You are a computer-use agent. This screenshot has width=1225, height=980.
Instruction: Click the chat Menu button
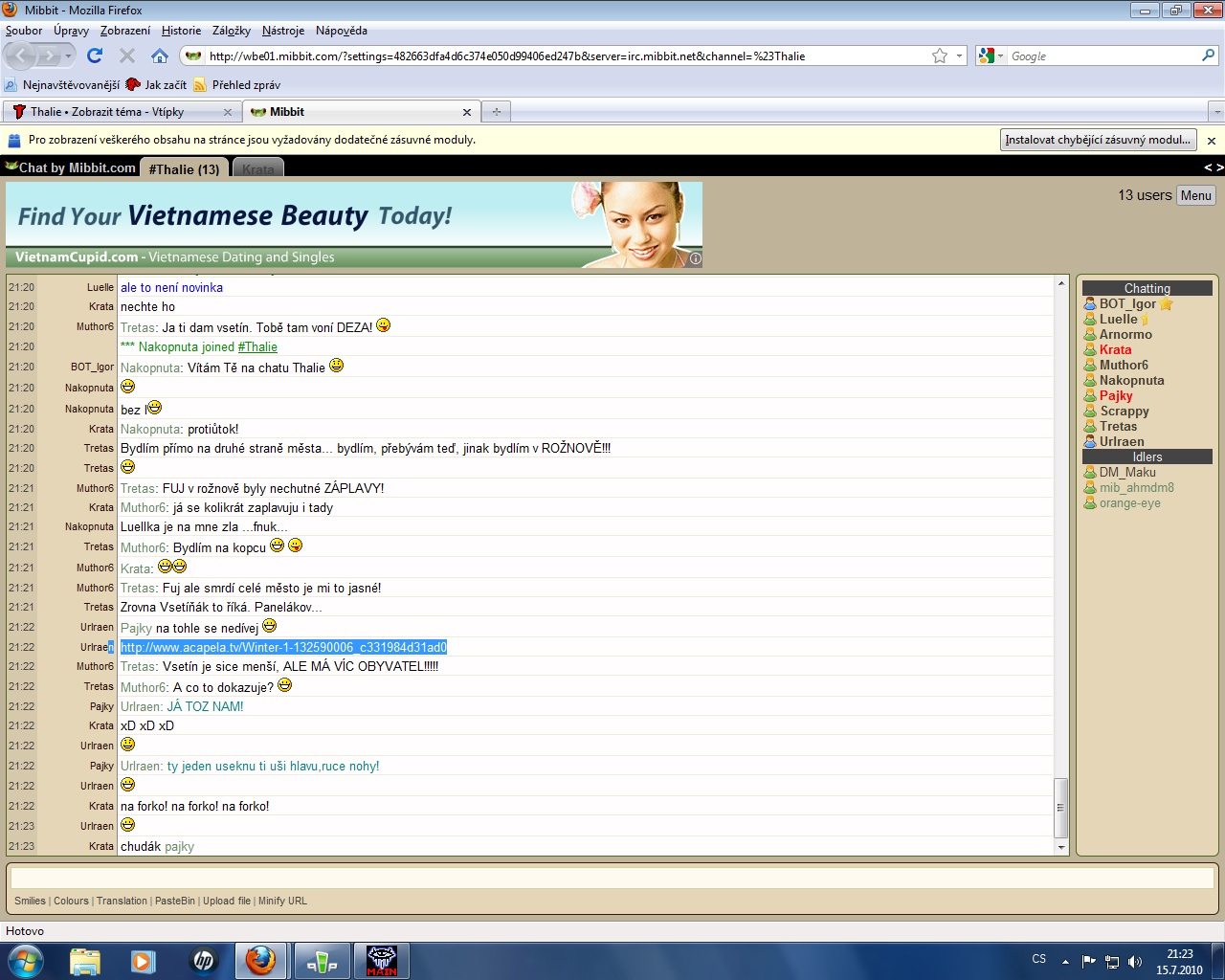[1195, 195]
